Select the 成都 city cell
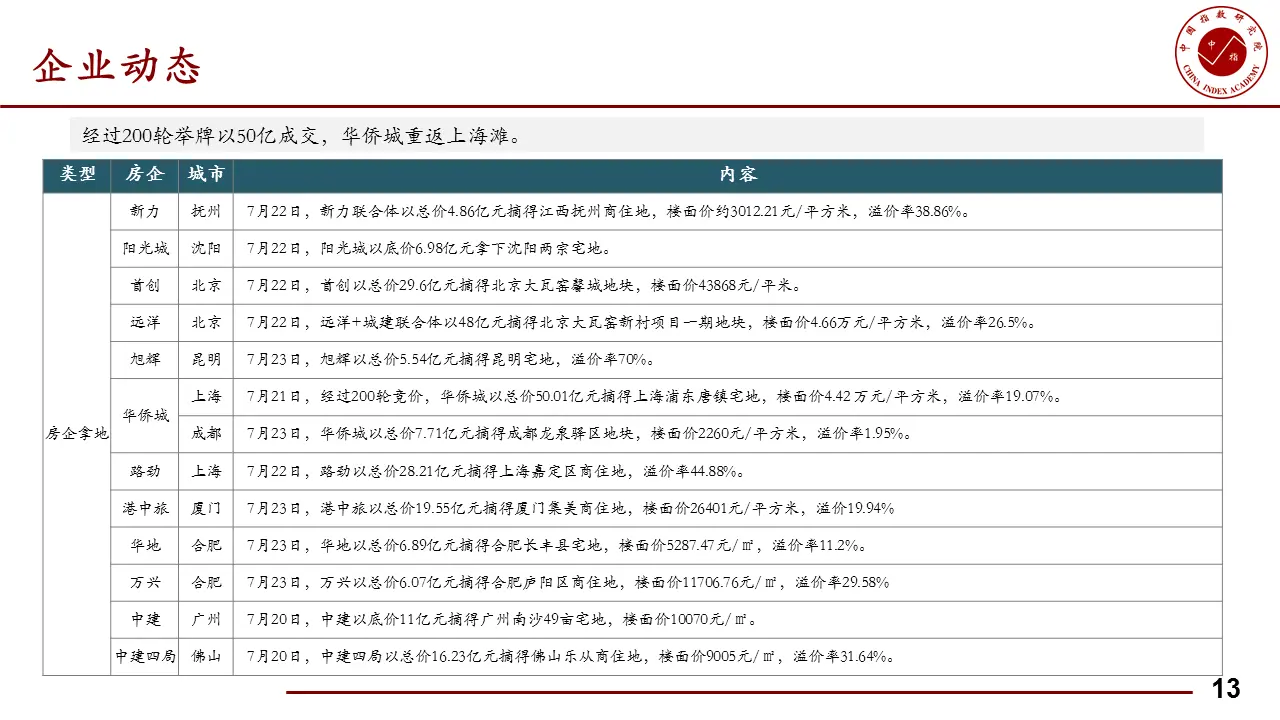 [206, 434]
